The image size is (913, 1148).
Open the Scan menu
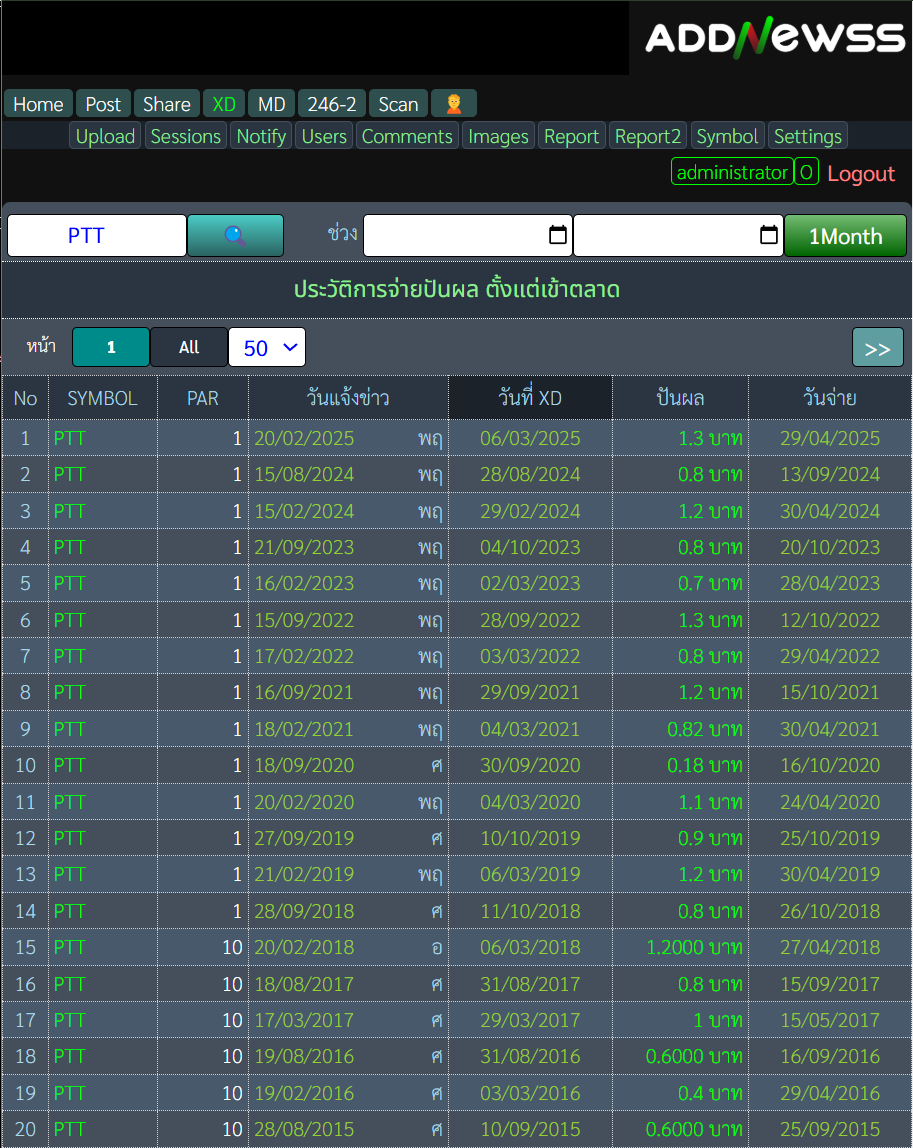point(398,104)
